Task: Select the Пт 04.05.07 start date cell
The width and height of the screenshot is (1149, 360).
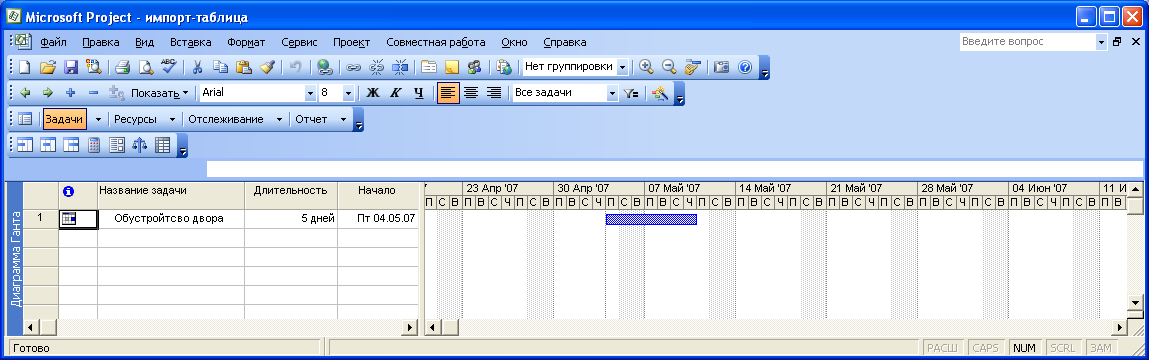Action: pos(377,218)
